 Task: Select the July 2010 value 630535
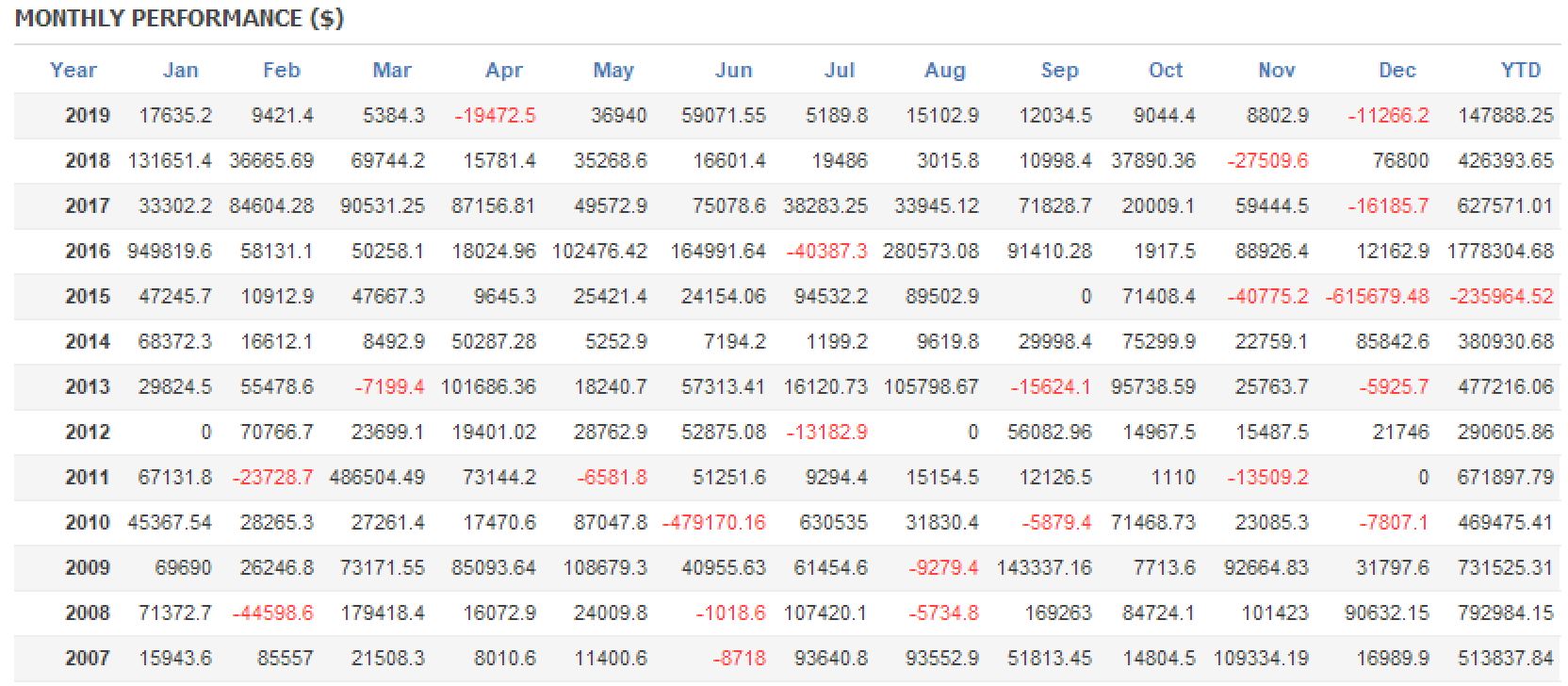click(833, 522)
